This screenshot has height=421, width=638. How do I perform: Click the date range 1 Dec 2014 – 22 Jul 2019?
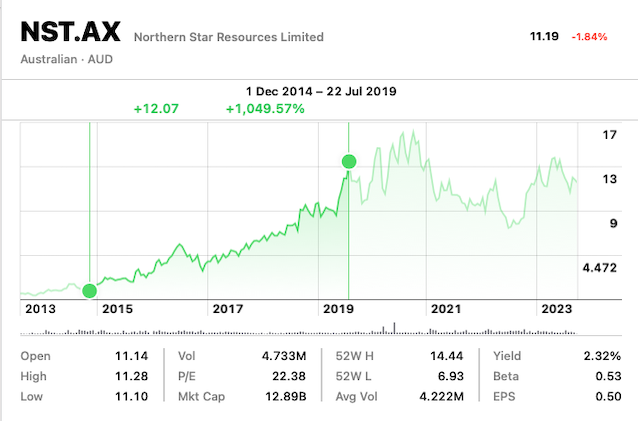(x=321, y=91)
